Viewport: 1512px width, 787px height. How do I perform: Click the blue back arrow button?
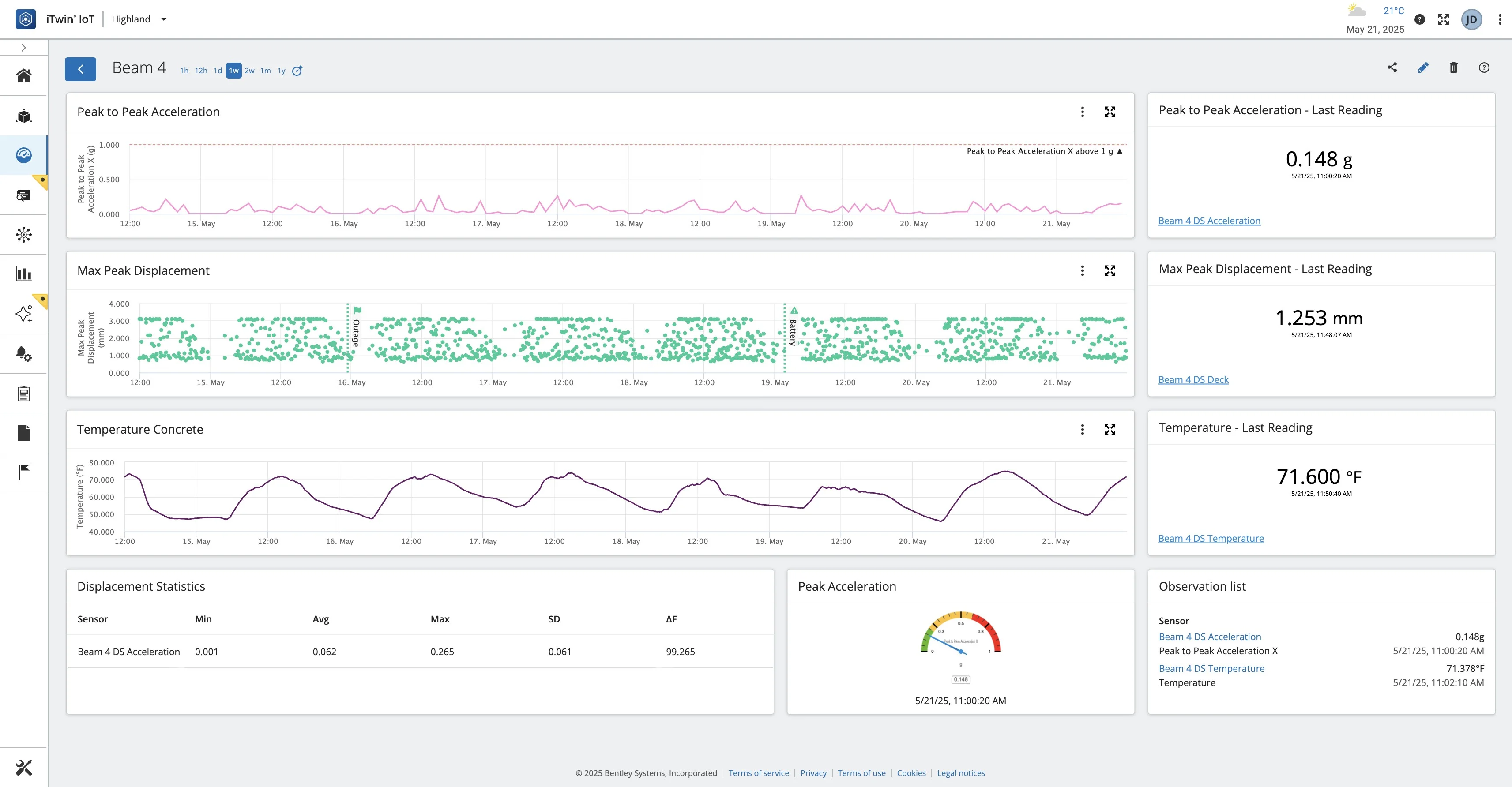[x=80, y=69]
